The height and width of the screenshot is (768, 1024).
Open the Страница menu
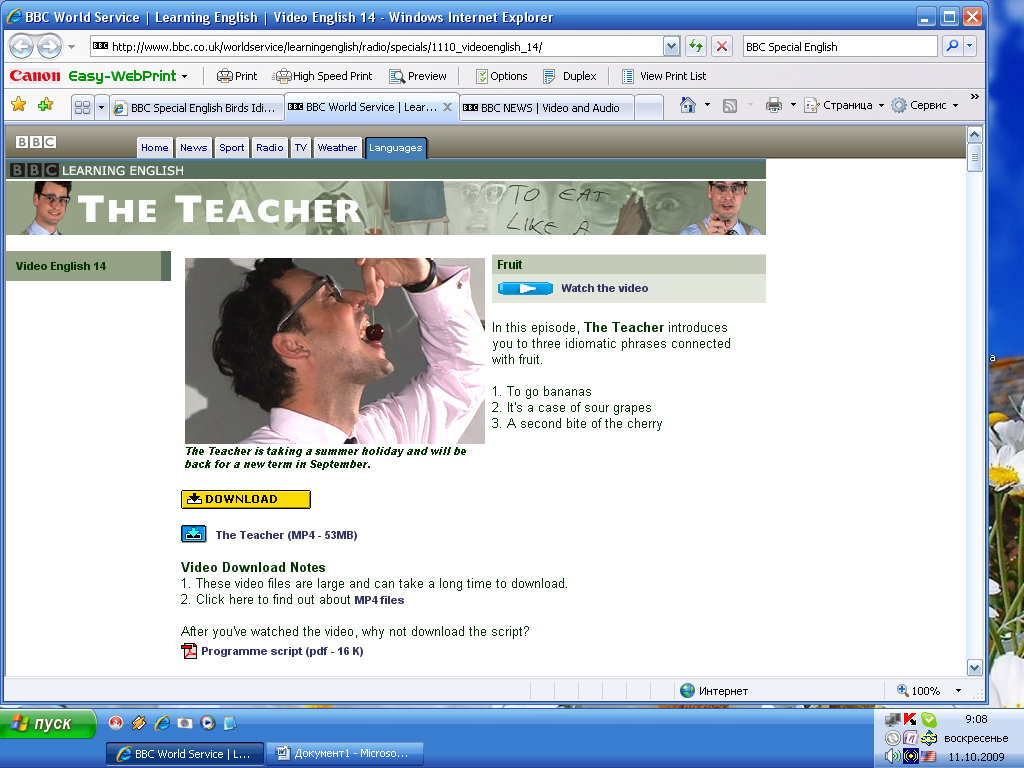(x=844, y=104)
